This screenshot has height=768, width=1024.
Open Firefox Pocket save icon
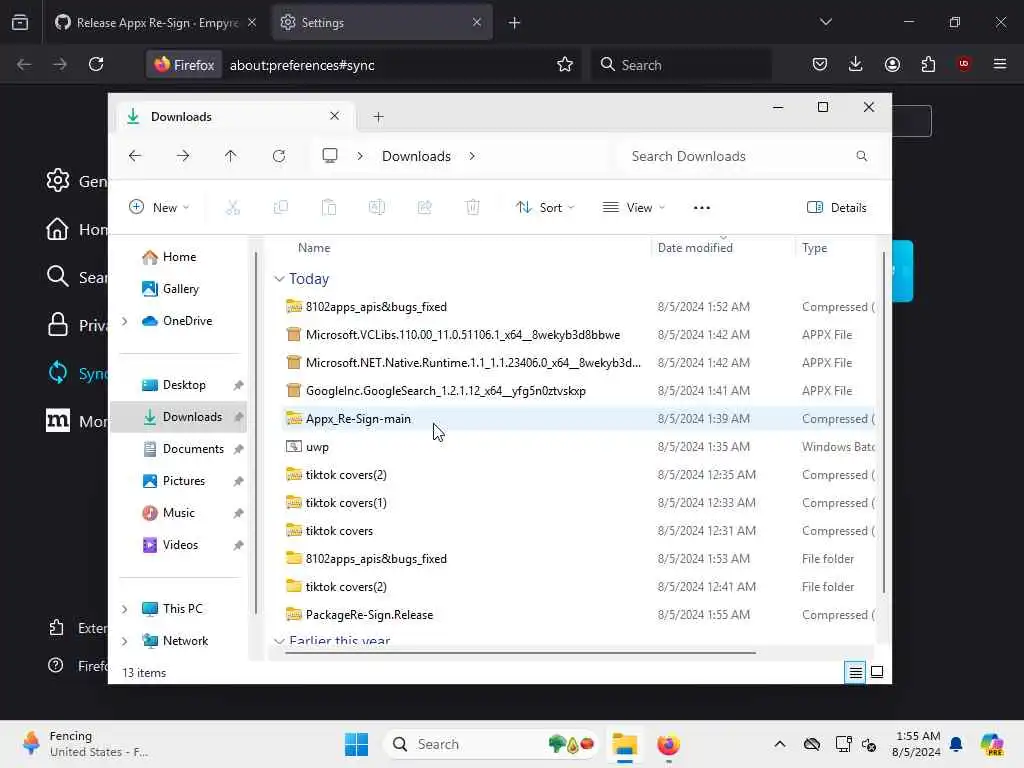(x=820, y=64)
